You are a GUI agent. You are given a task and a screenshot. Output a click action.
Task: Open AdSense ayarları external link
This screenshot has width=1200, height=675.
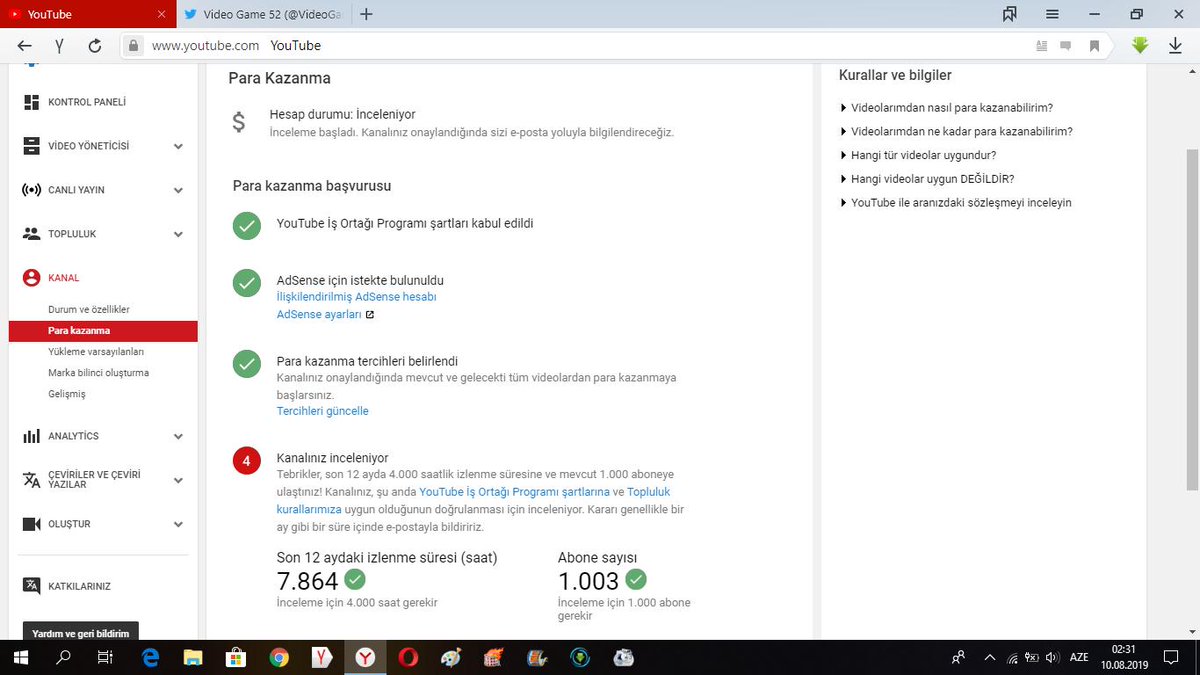(325, 314)
